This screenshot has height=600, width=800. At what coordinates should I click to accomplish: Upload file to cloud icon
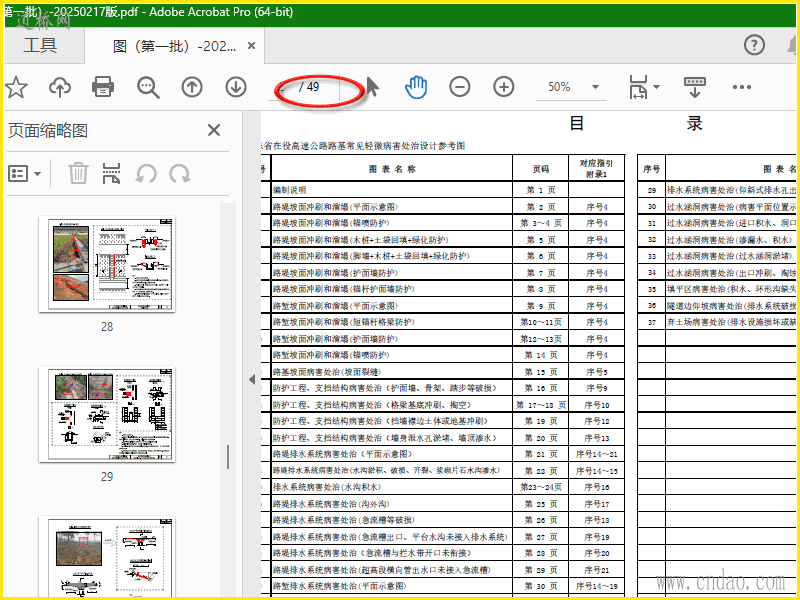(60, 87)
